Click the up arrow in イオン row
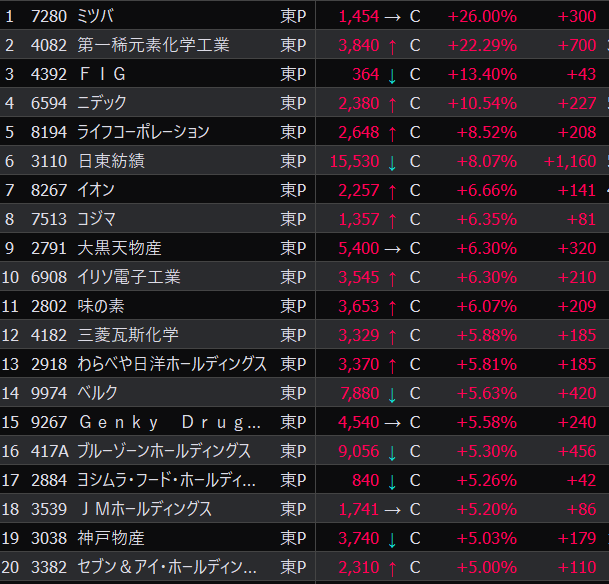Viewport: 609px width, 584px height. point(392,190)
